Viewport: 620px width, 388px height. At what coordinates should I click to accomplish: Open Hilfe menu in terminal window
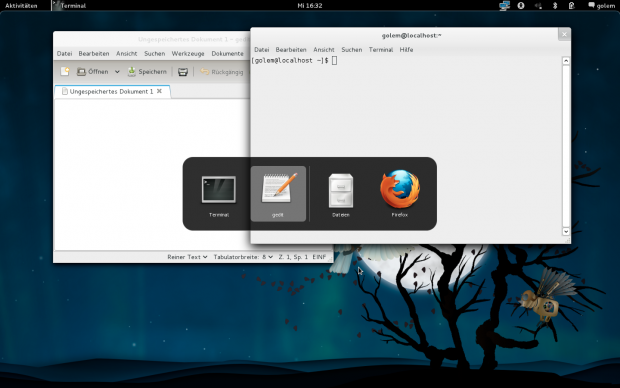pyautogui.click(x=406, y=49)
